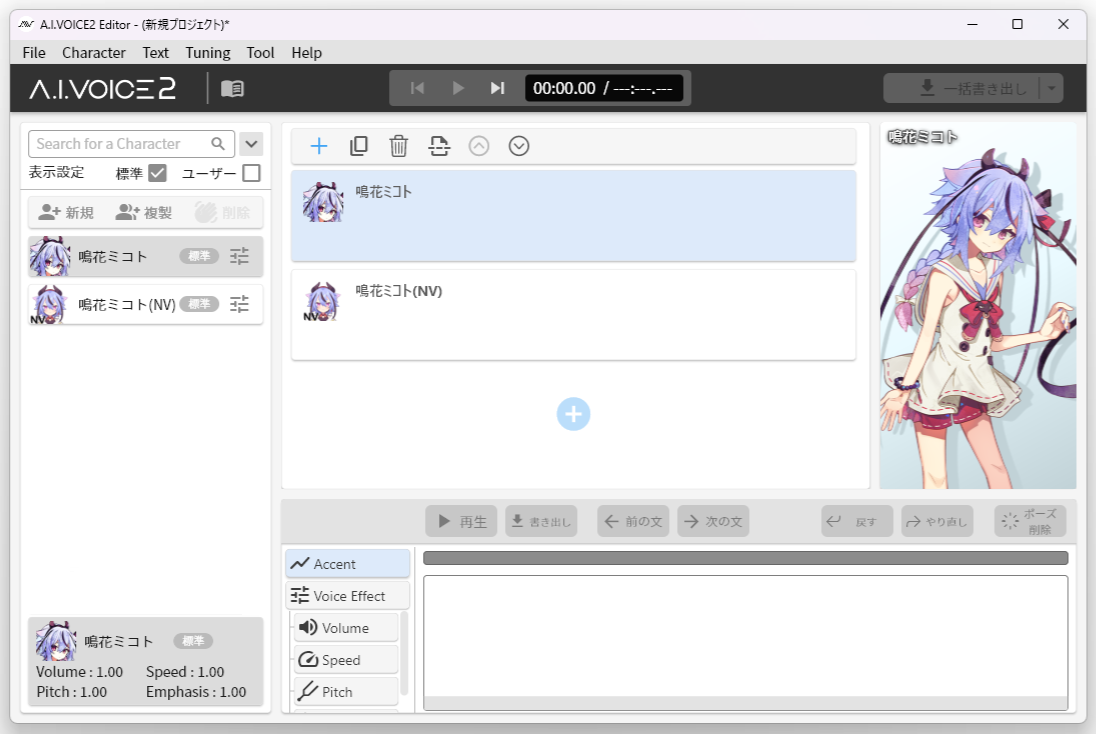Select the 鳴花ミコト(NV) text line row
The width and height of the screenshot is (1096, 734).
573,315
